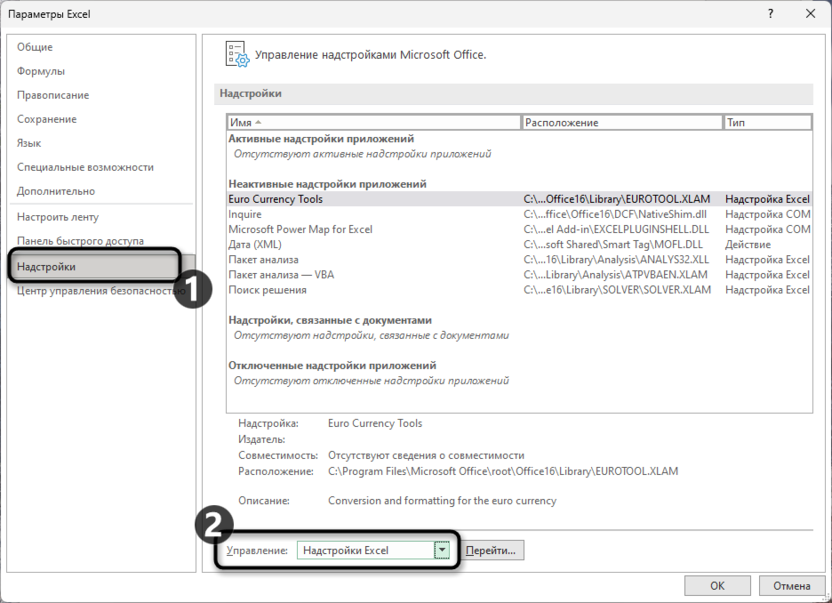Click the add-ins gear icon in header
This screenshot has width=832, height=603.
236,54
